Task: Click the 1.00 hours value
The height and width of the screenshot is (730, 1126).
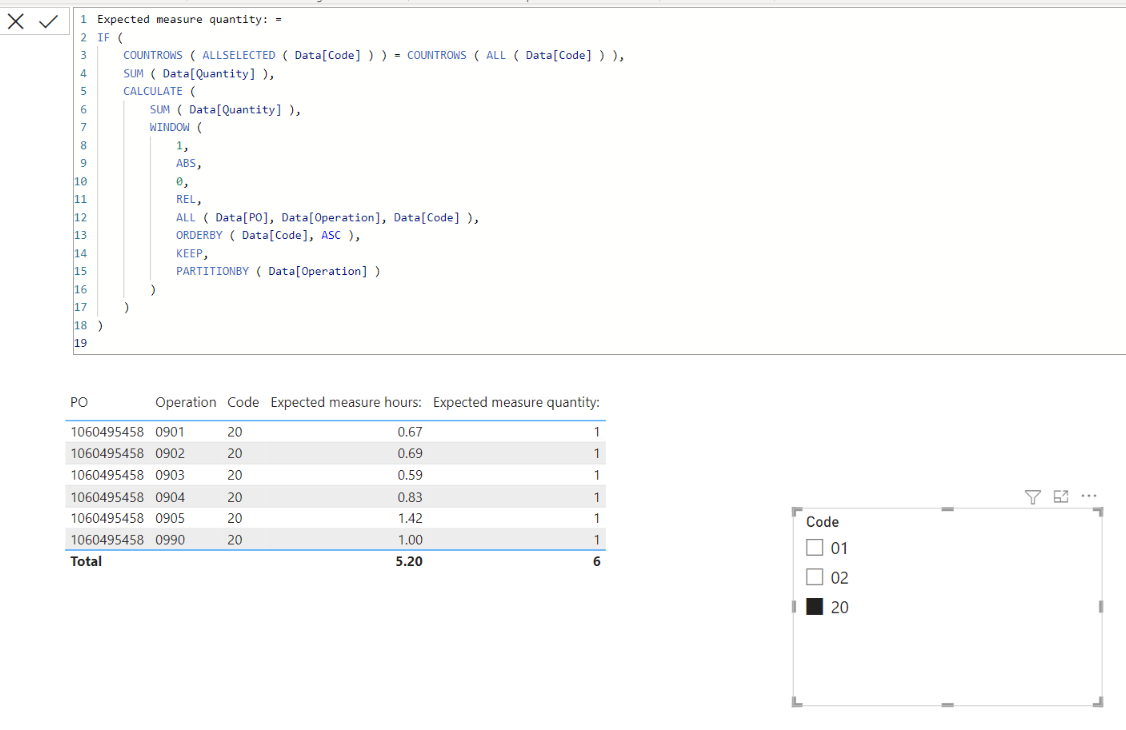Action: [410, 540]
